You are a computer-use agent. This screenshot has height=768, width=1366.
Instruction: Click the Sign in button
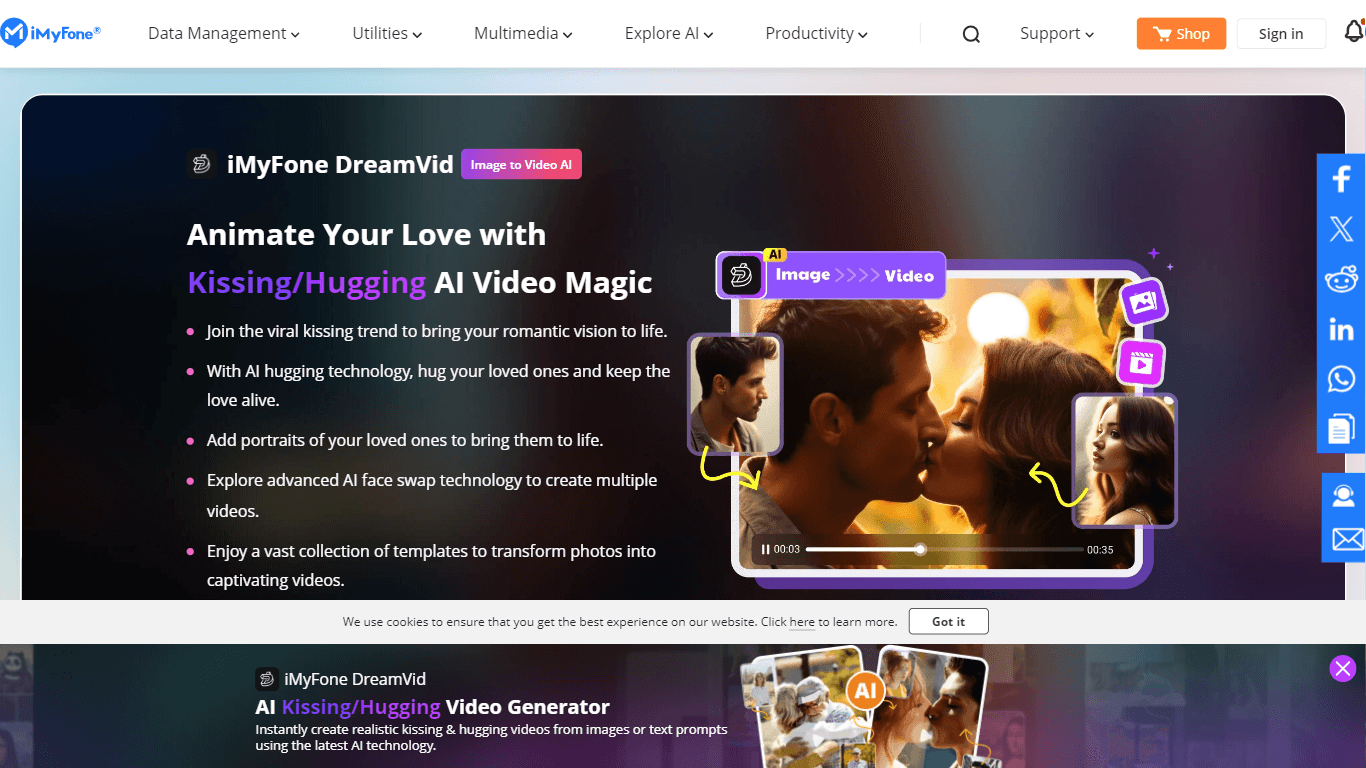click(x=1281, y=34)
